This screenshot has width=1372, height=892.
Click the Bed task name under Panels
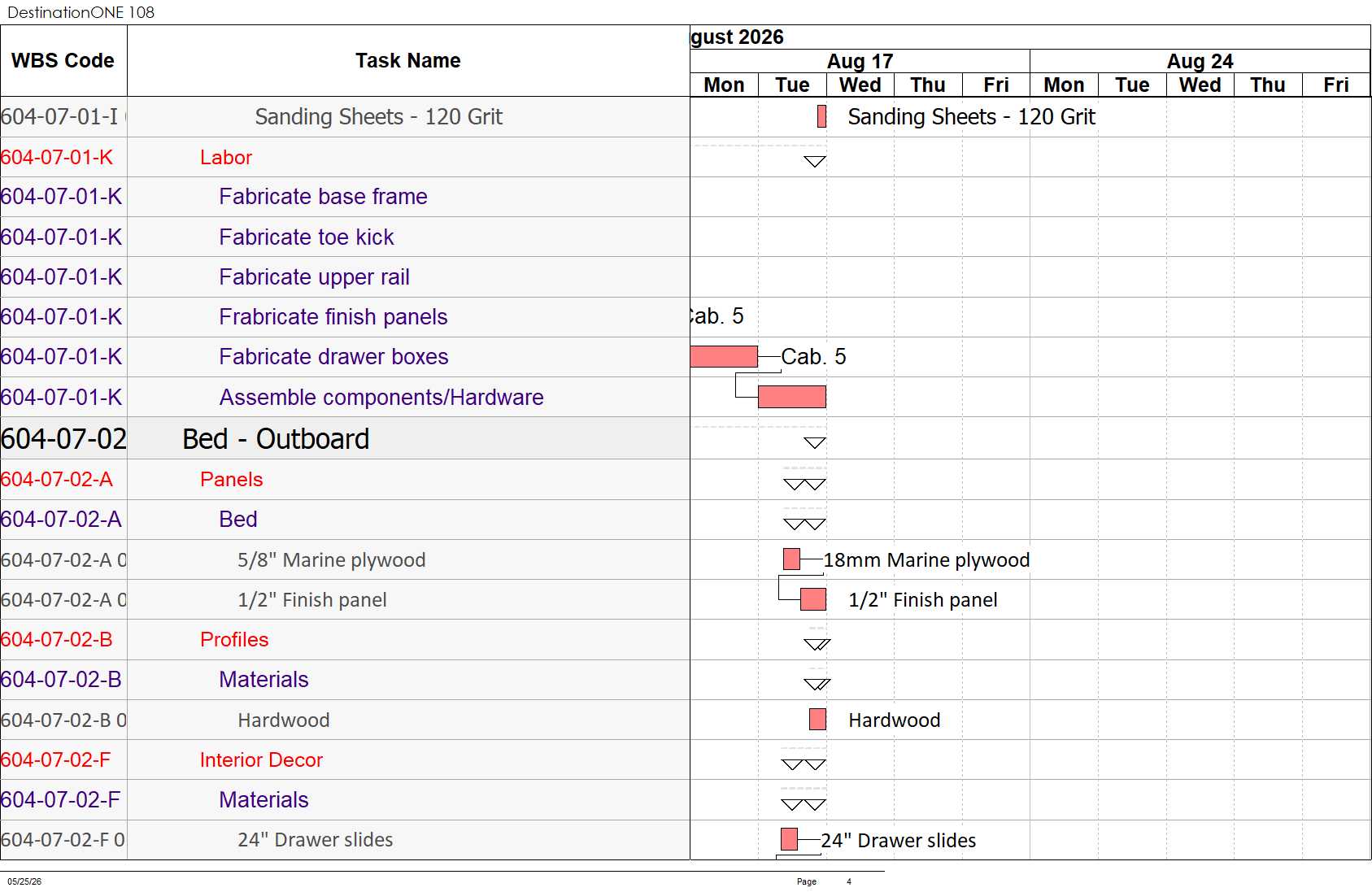pyautogui.click(x=238, y=519)
